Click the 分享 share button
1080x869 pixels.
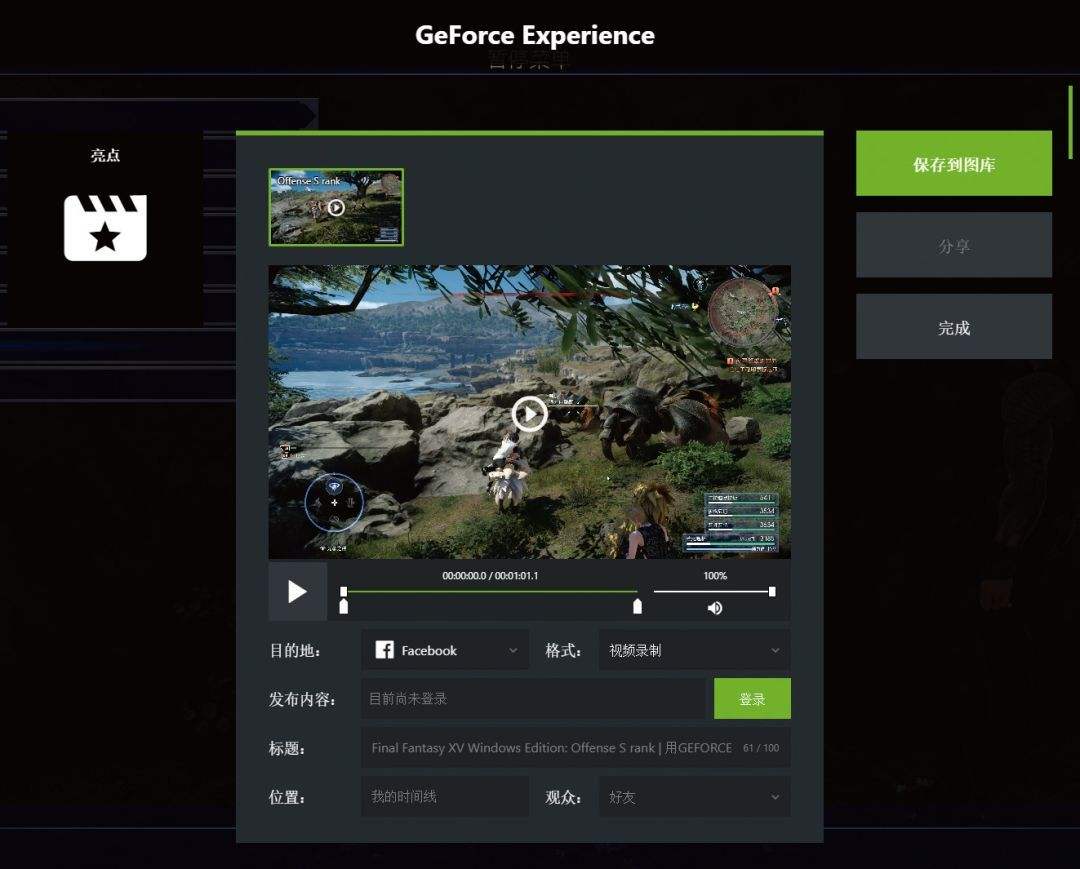pos(953,245)
